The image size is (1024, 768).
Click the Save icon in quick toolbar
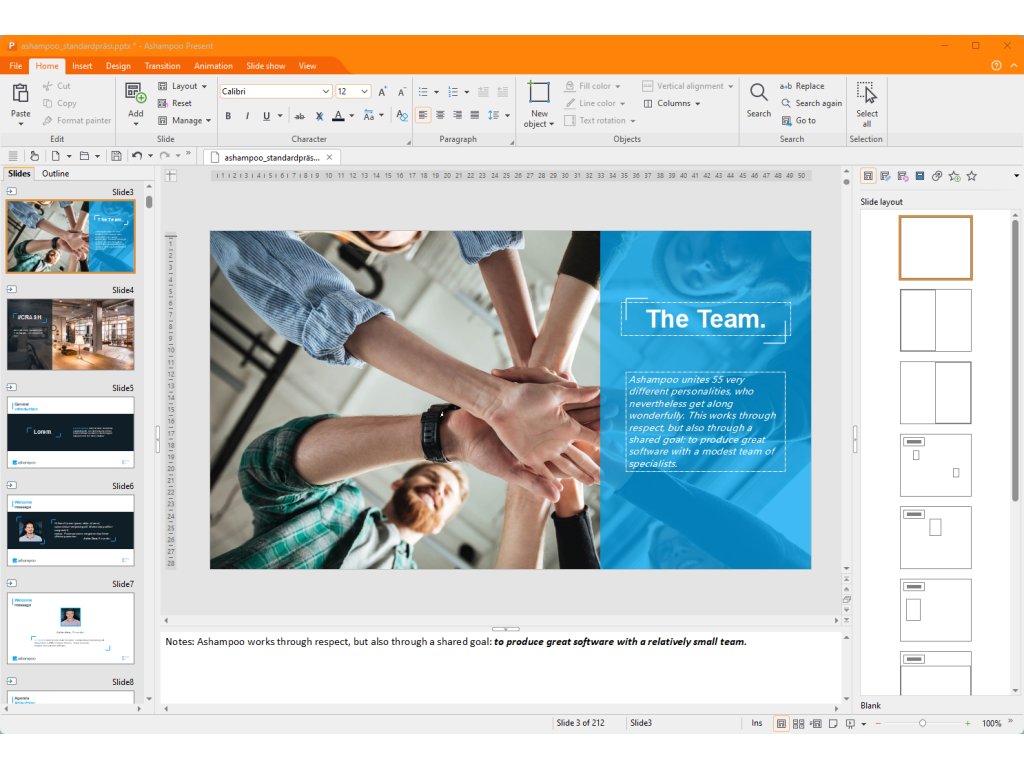116,156
